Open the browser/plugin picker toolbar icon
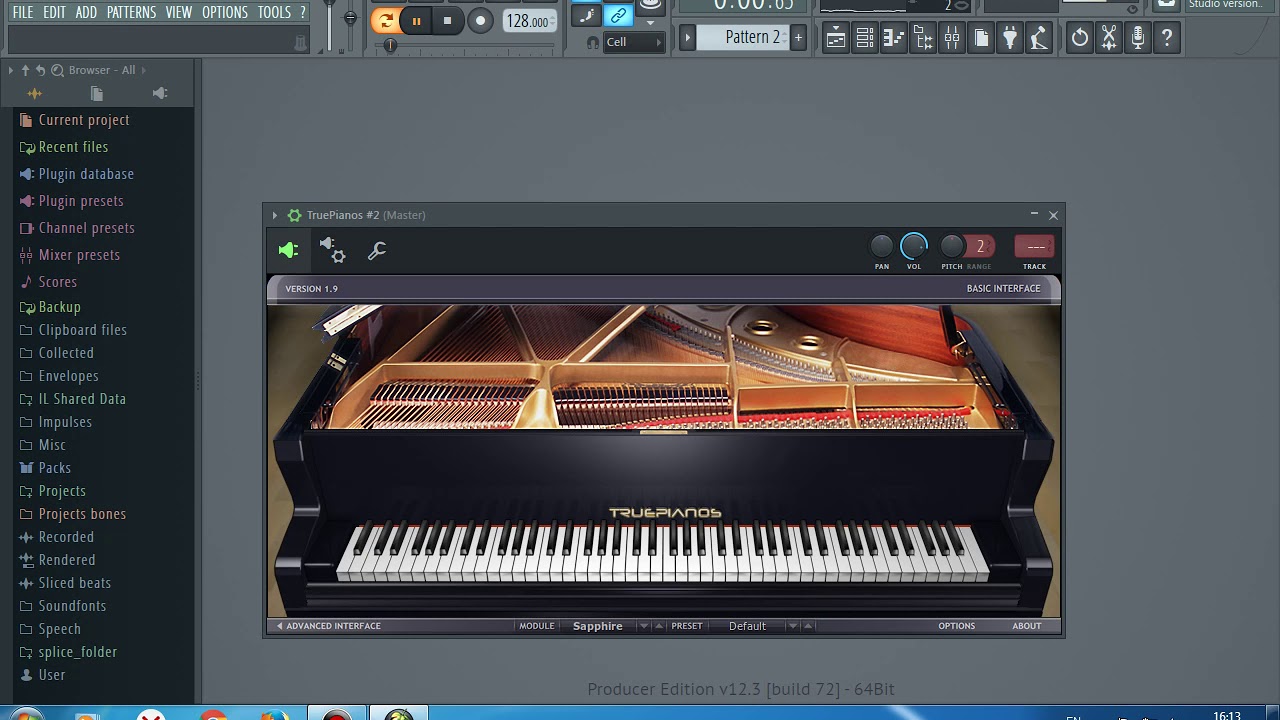1280x720 pixels. click(923, 39)
